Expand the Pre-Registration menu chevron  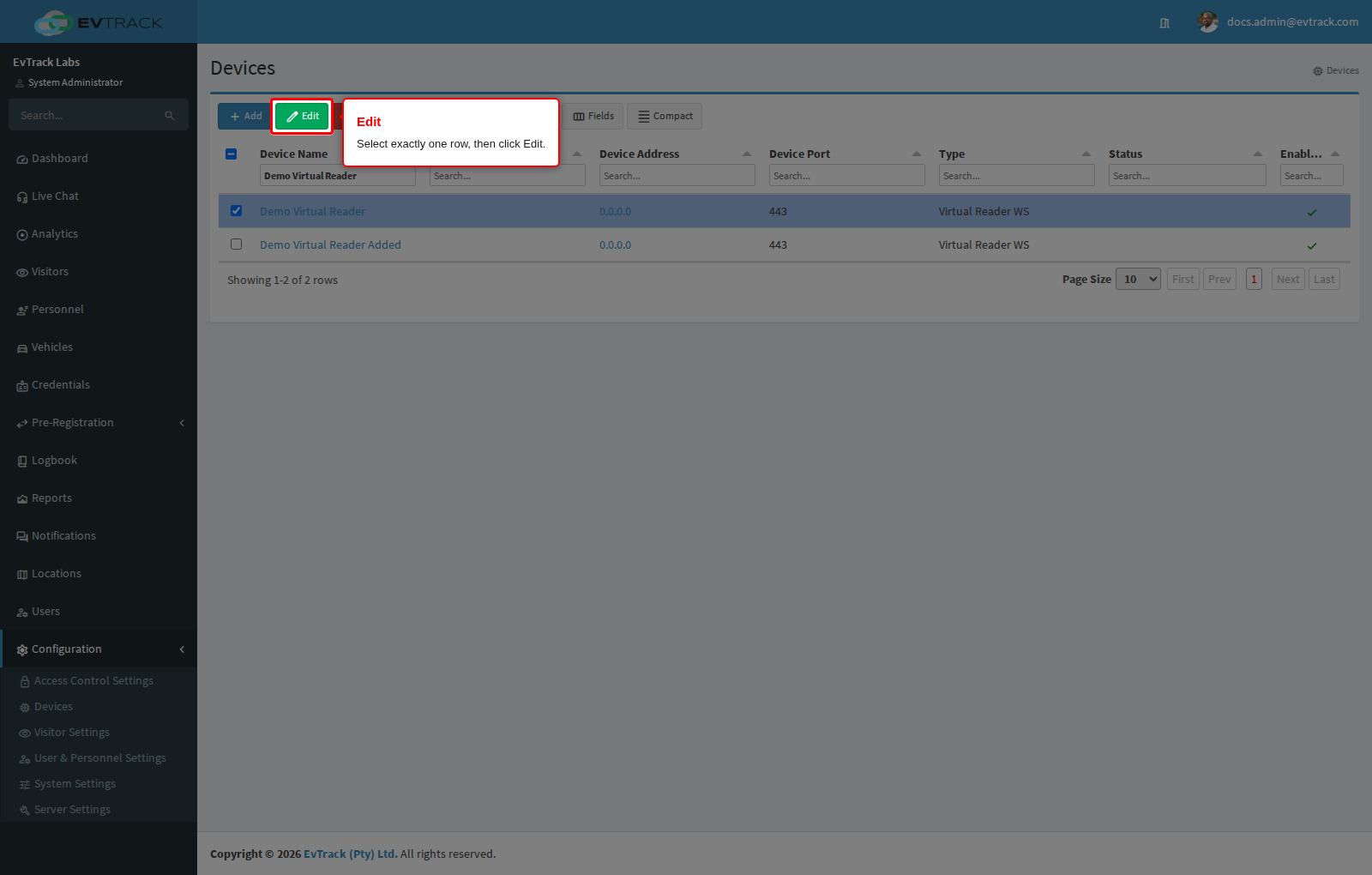[x=182, y=423]
